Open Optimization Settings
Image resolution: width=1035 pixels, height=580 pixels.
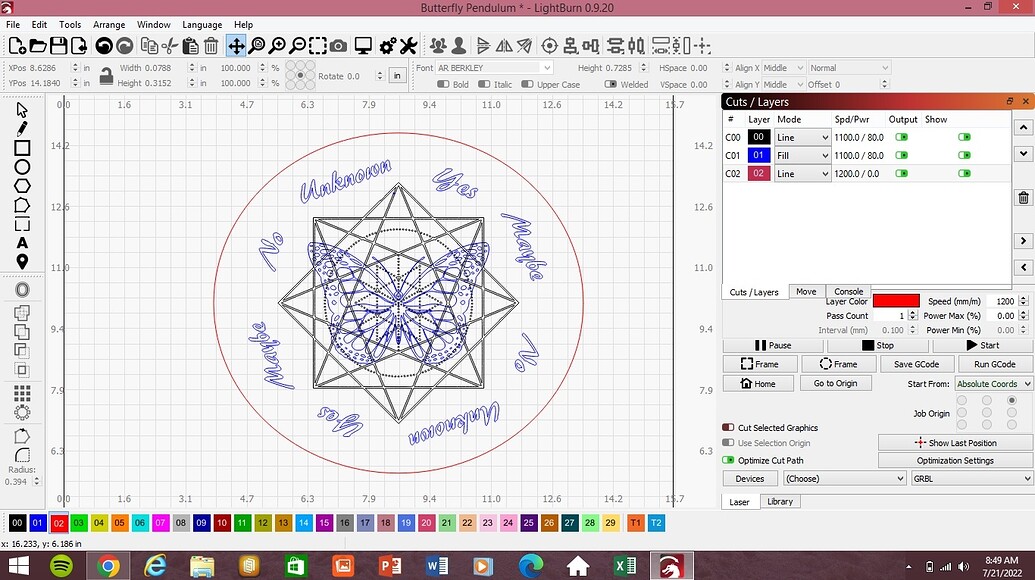tap(954, 461)
